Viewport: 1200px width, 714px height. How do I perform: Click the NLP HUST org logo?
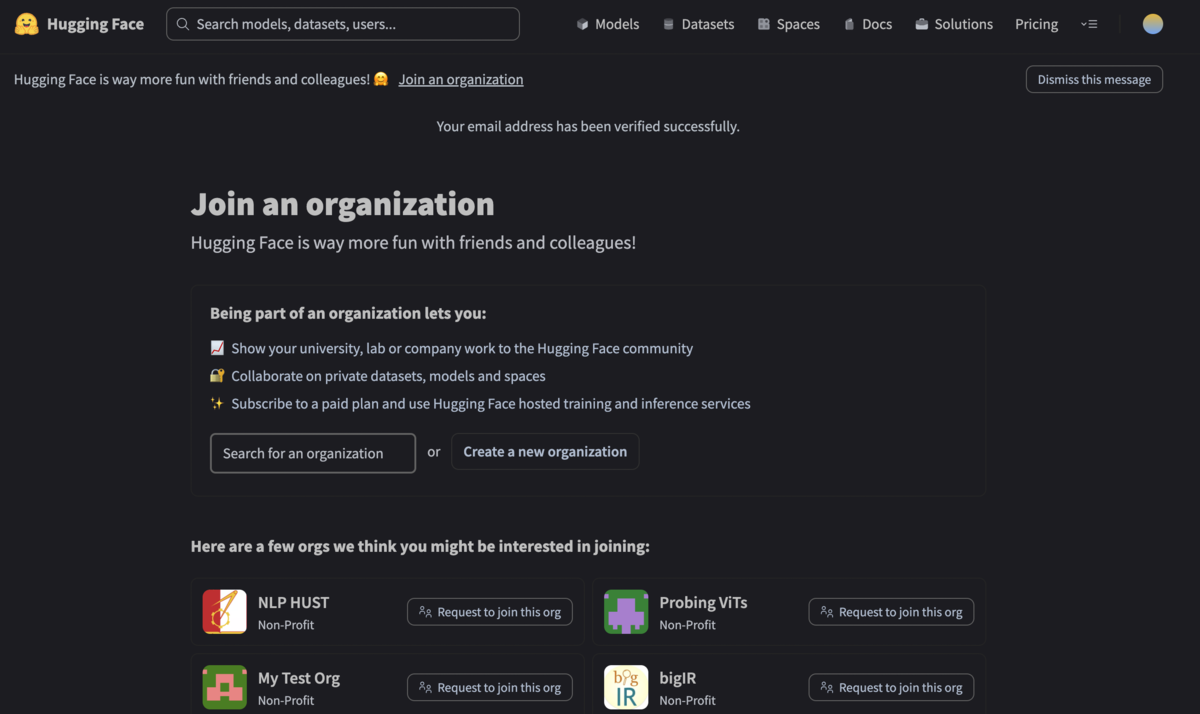pyautogui.click(x=225, y=611)
